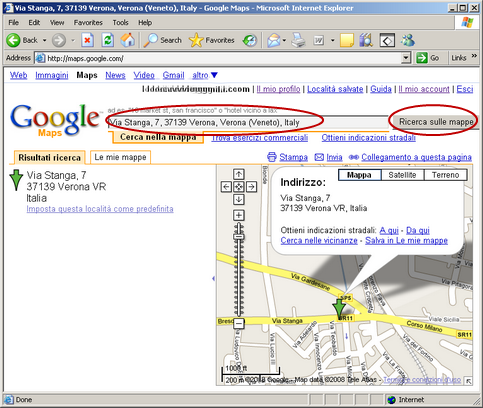Click the Invia envelope icon

pyautogui.click(x=319, y=157)
